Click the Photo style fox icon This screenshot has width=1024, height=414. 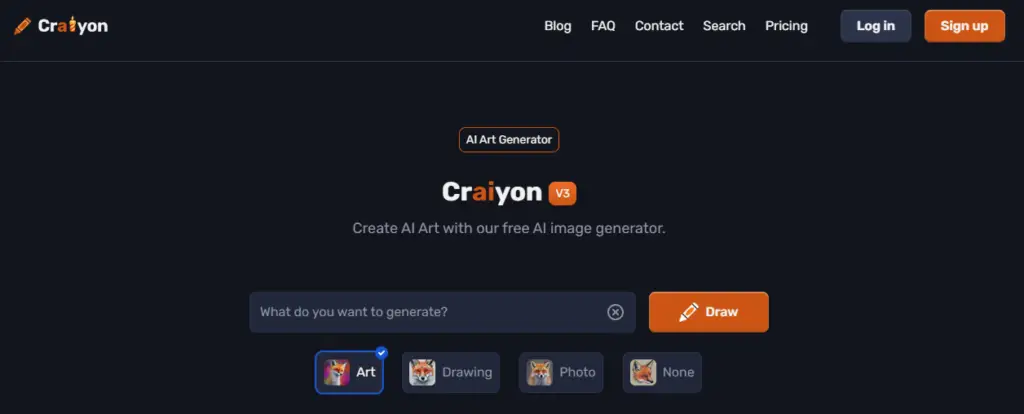coord(539,372)
